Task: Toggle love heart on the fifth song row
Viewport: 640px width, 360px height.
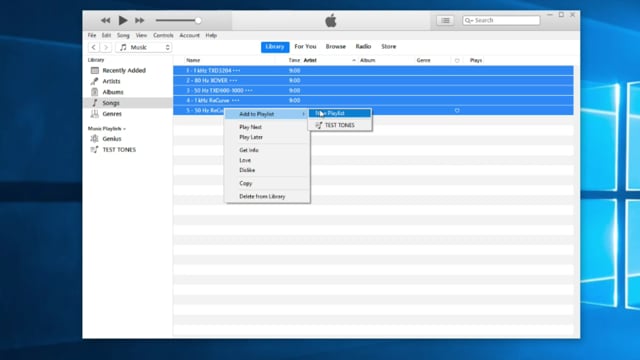Action: (x=457, y=110)
